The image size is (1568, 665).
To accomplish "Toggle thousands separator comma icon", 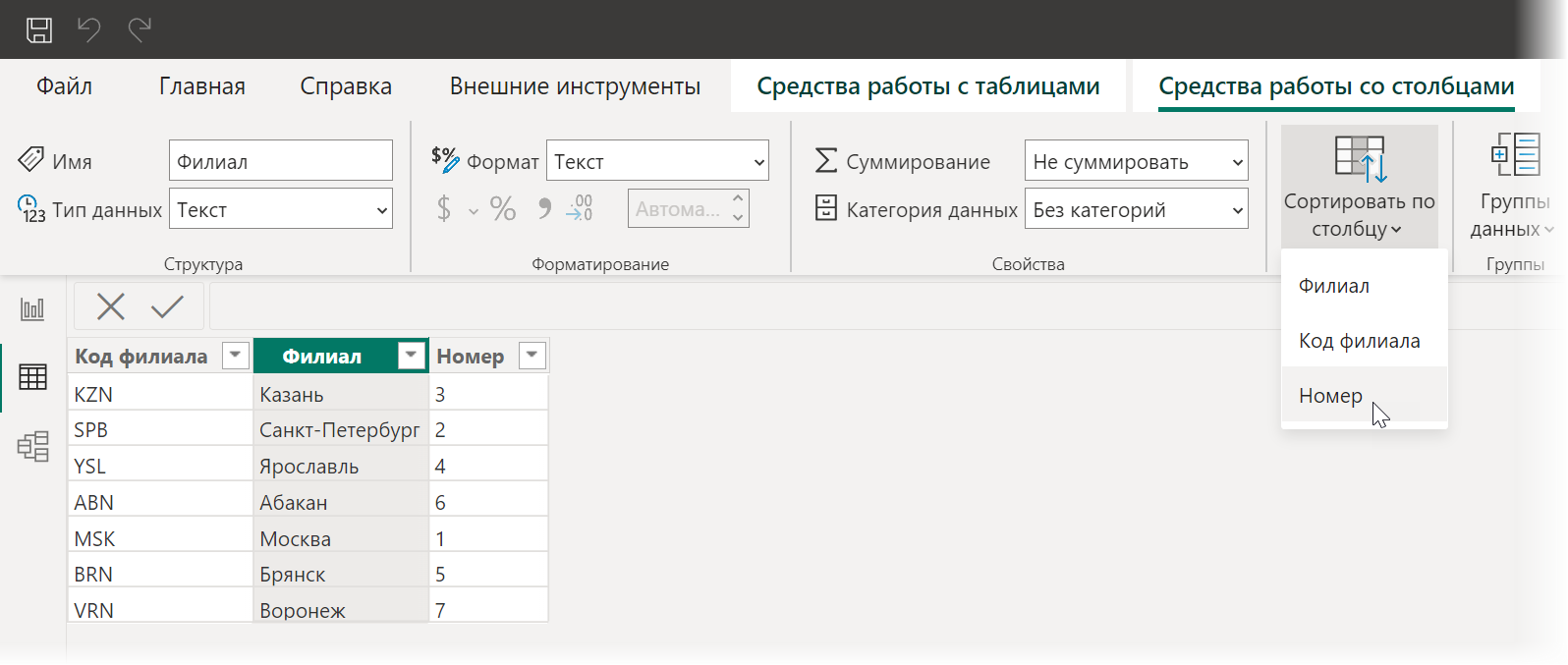I will click(544, 208).
